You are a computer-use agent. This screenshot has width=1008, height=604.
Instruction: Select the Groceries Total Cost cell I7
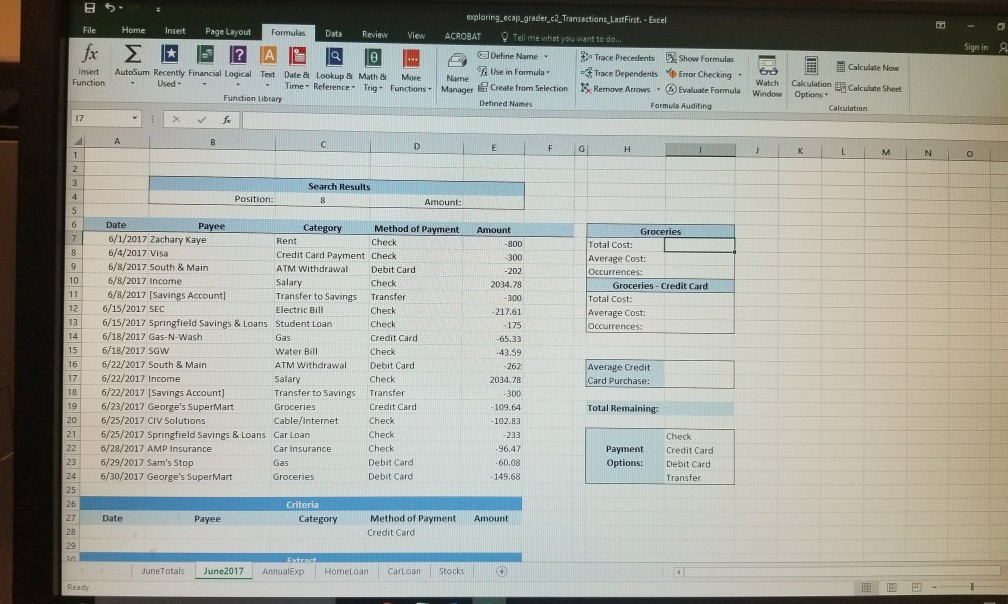699,245
